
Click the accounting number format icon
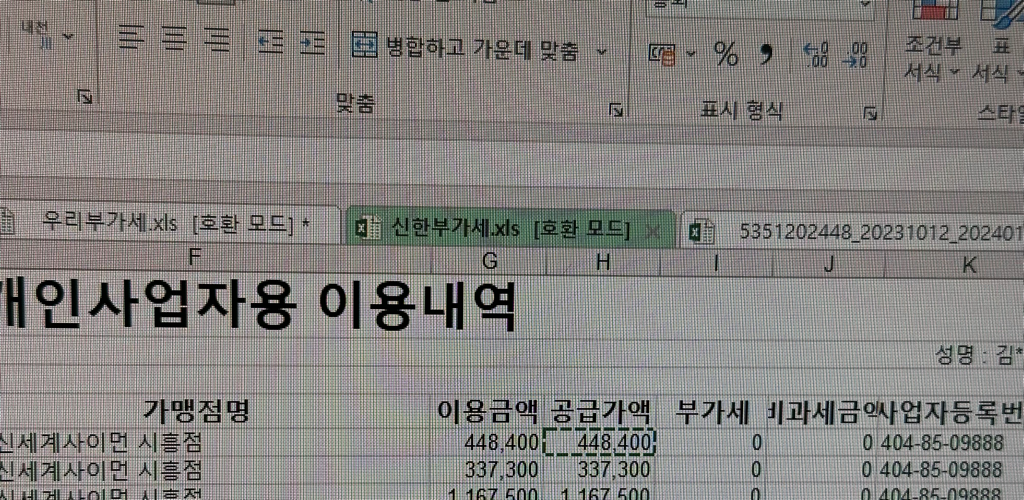[661, 54]
